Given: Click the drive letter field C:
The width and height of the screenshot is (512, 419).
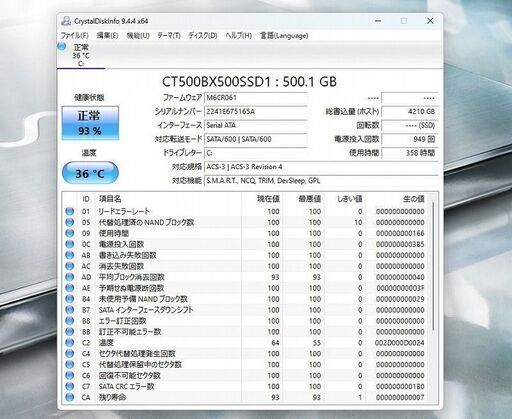Looking at the screenshot, I should [x=255, y=153].
